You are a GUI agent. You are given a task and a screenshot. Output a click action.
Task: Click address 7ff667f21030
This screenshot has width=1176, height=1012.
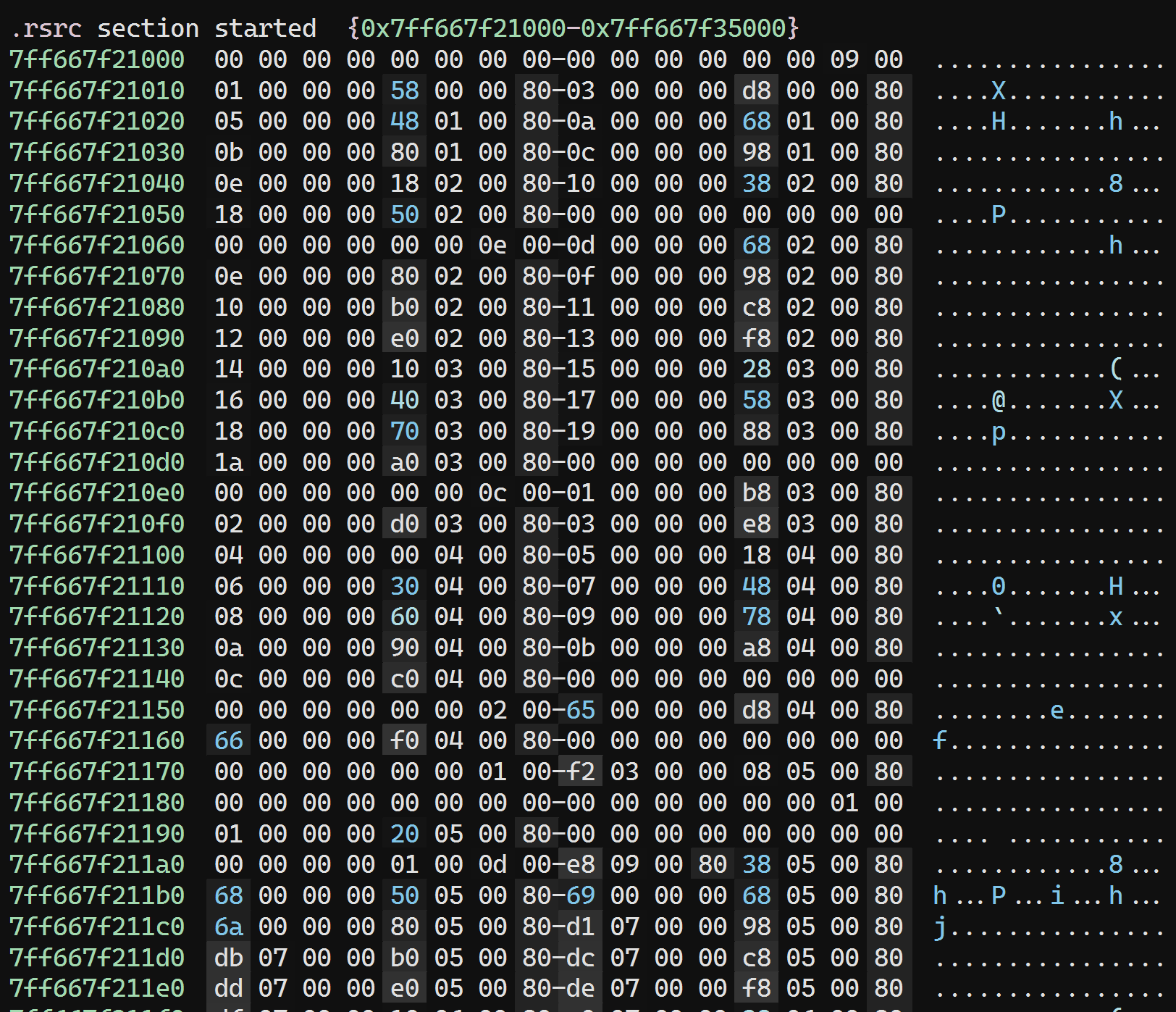97,152
